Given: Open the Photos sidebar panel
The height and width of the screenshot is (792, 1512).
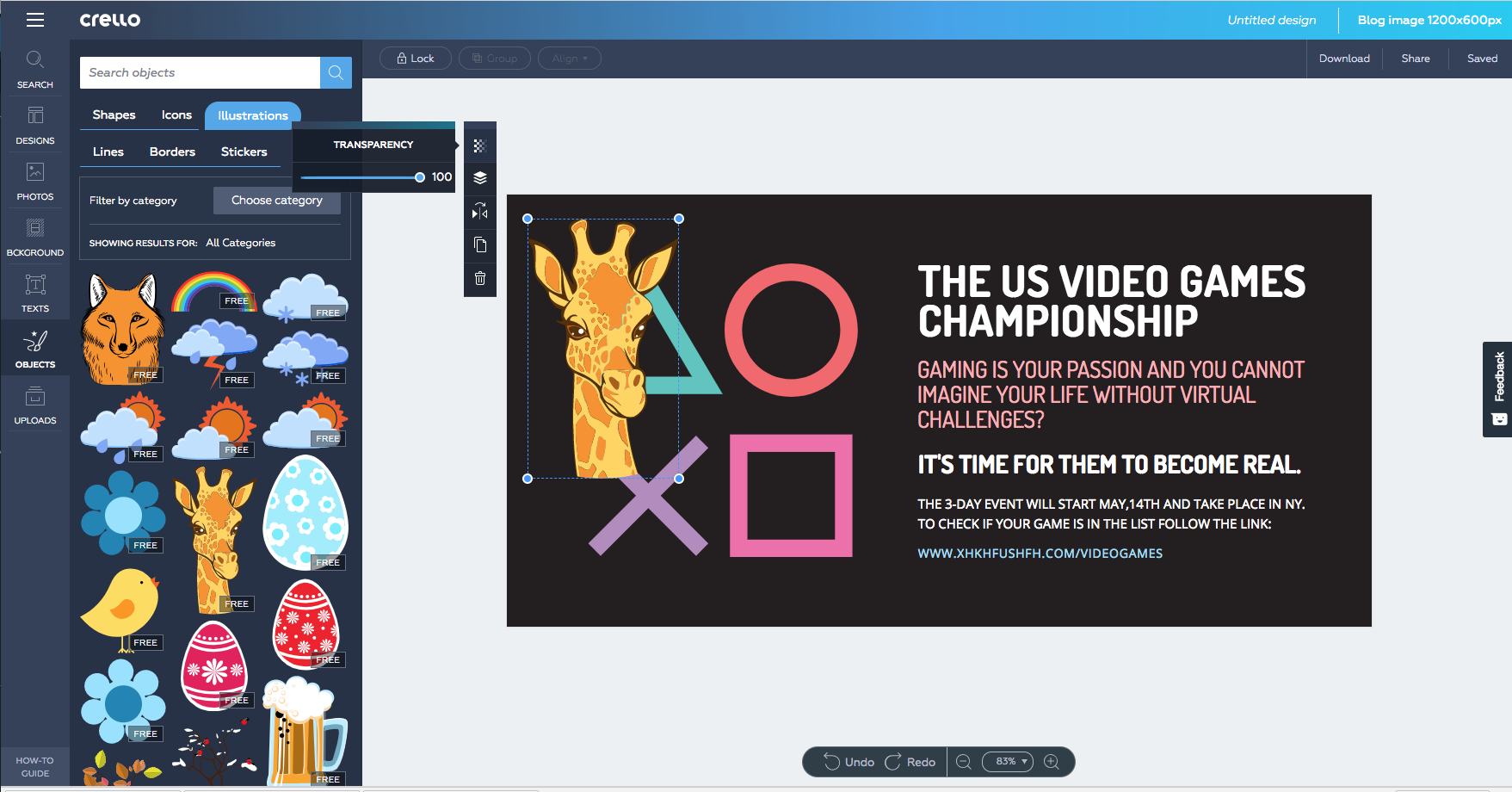Looking at the screenshot, I should click(35, 182).
